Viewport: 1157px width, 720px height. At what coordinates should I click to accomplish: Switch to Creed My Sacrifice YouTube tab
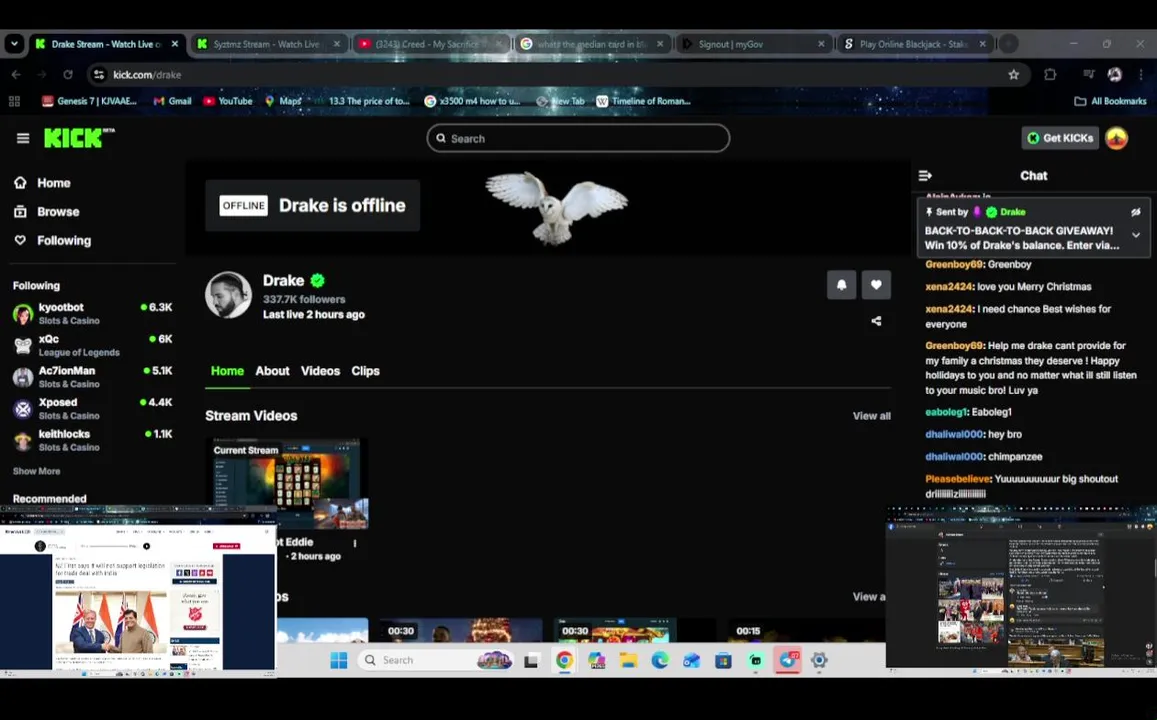(430, 44)
